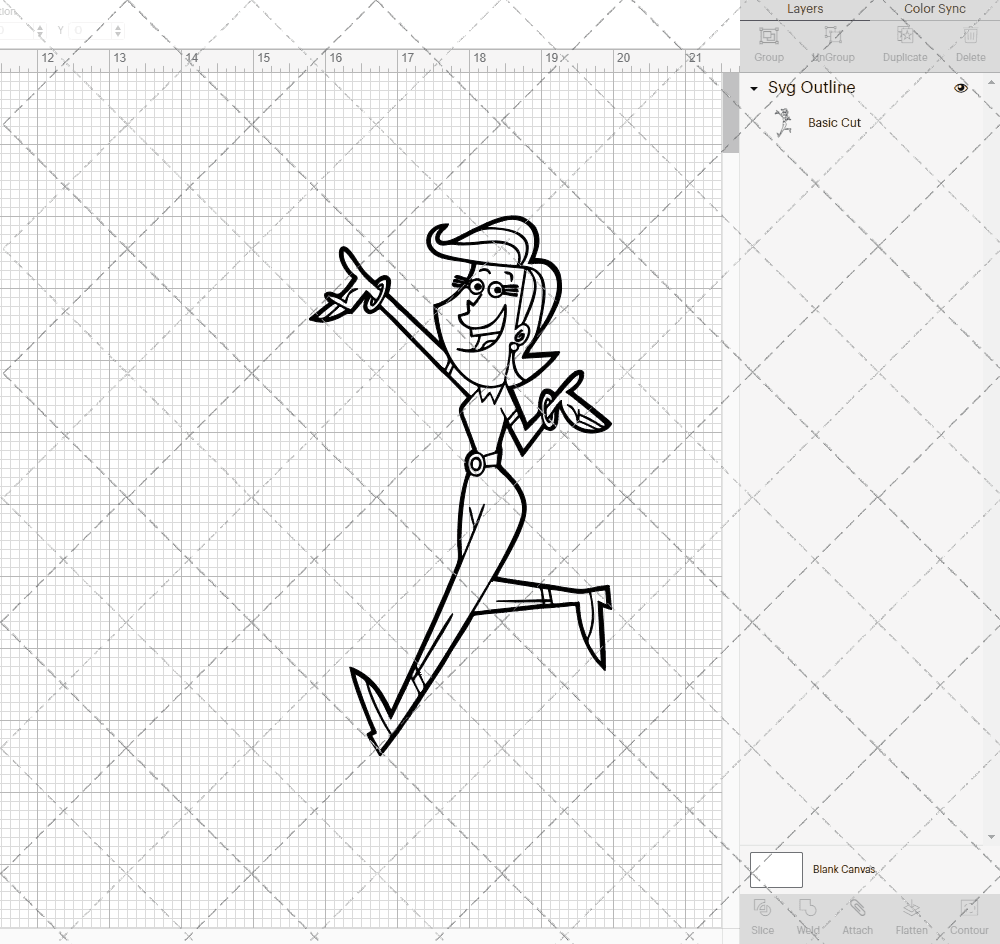1000x944 pixels.
Task: Click the Weld tool icon
Action: 807,908
